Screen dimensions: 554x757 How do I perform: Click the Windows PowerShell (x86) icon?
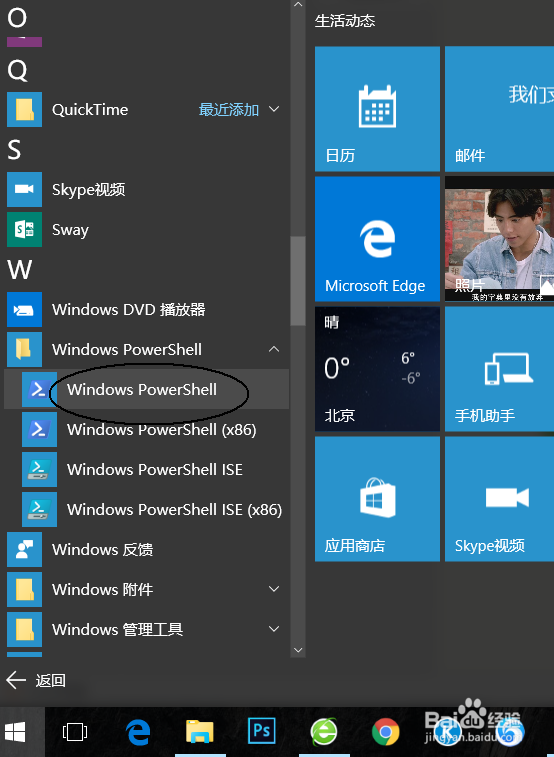coord(40,429)
